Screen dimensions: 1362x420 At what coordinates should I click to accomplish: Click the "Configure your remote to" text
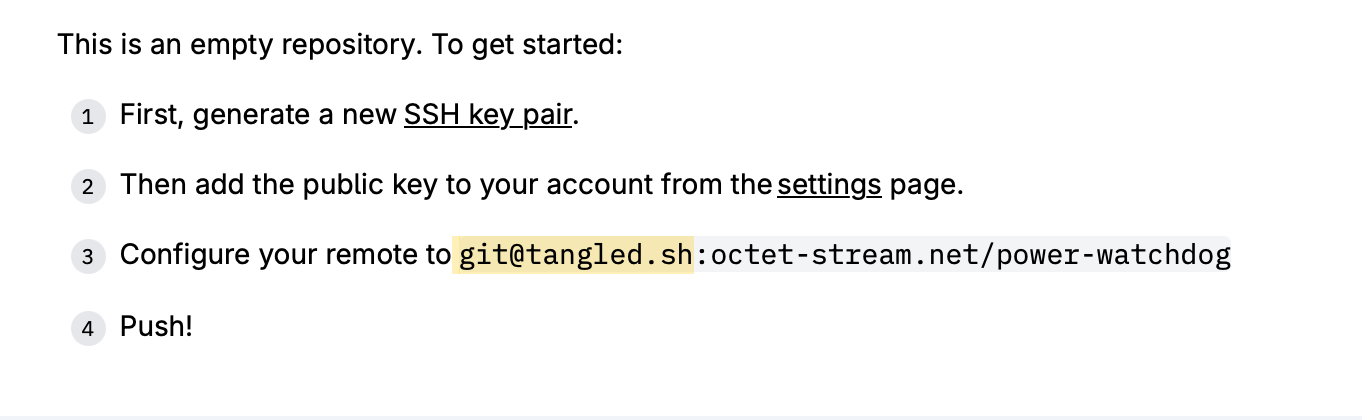click(x=285, y=255)
